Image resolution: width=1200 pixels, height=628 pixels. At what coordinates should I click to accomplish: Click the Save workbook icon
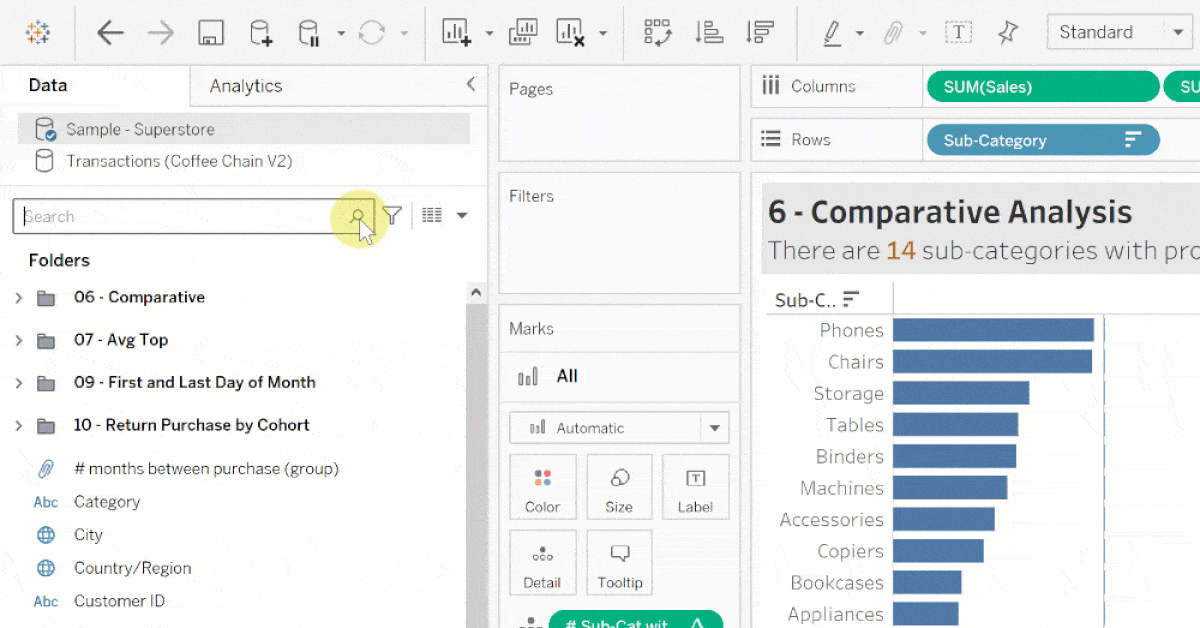coord(210,33)
